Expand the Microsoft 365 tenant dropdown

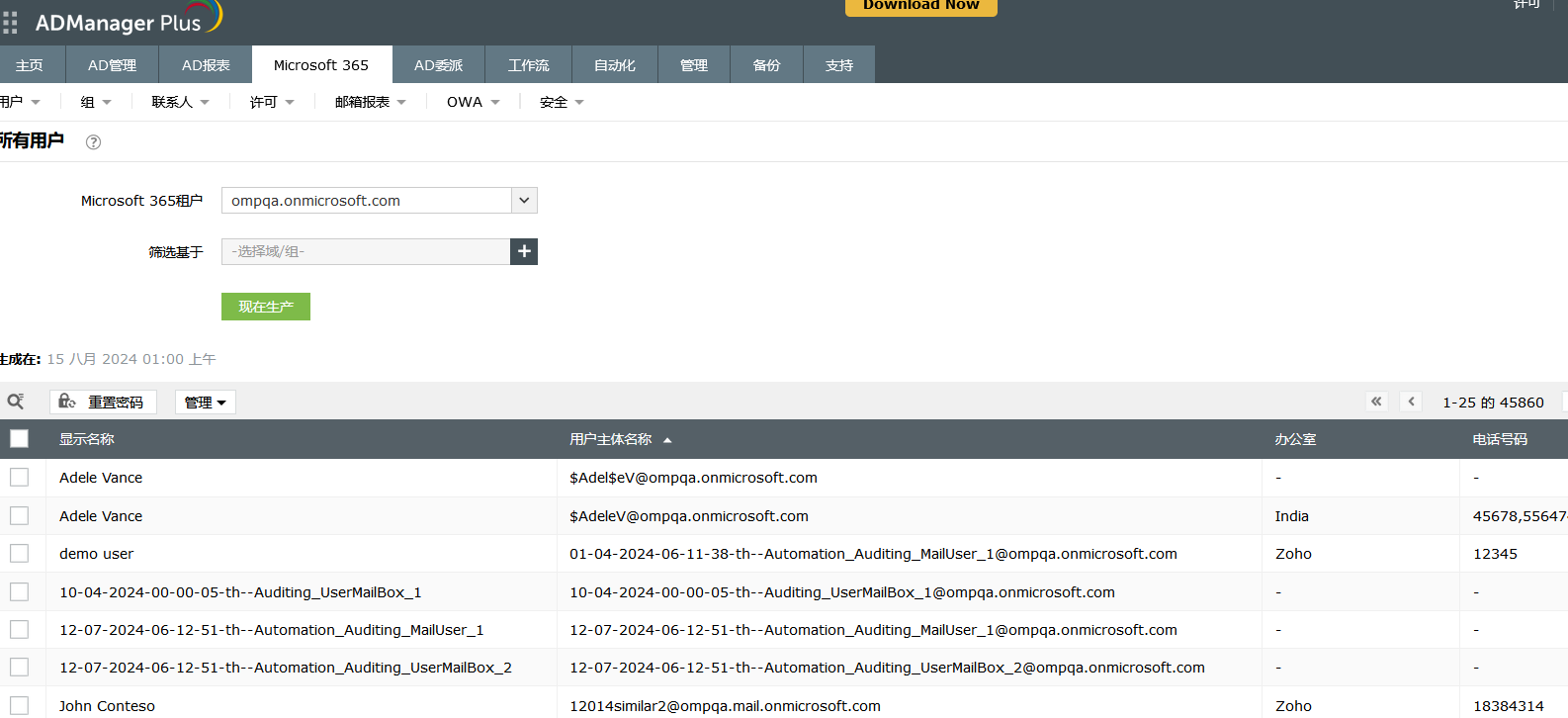(x=524, y=201)
